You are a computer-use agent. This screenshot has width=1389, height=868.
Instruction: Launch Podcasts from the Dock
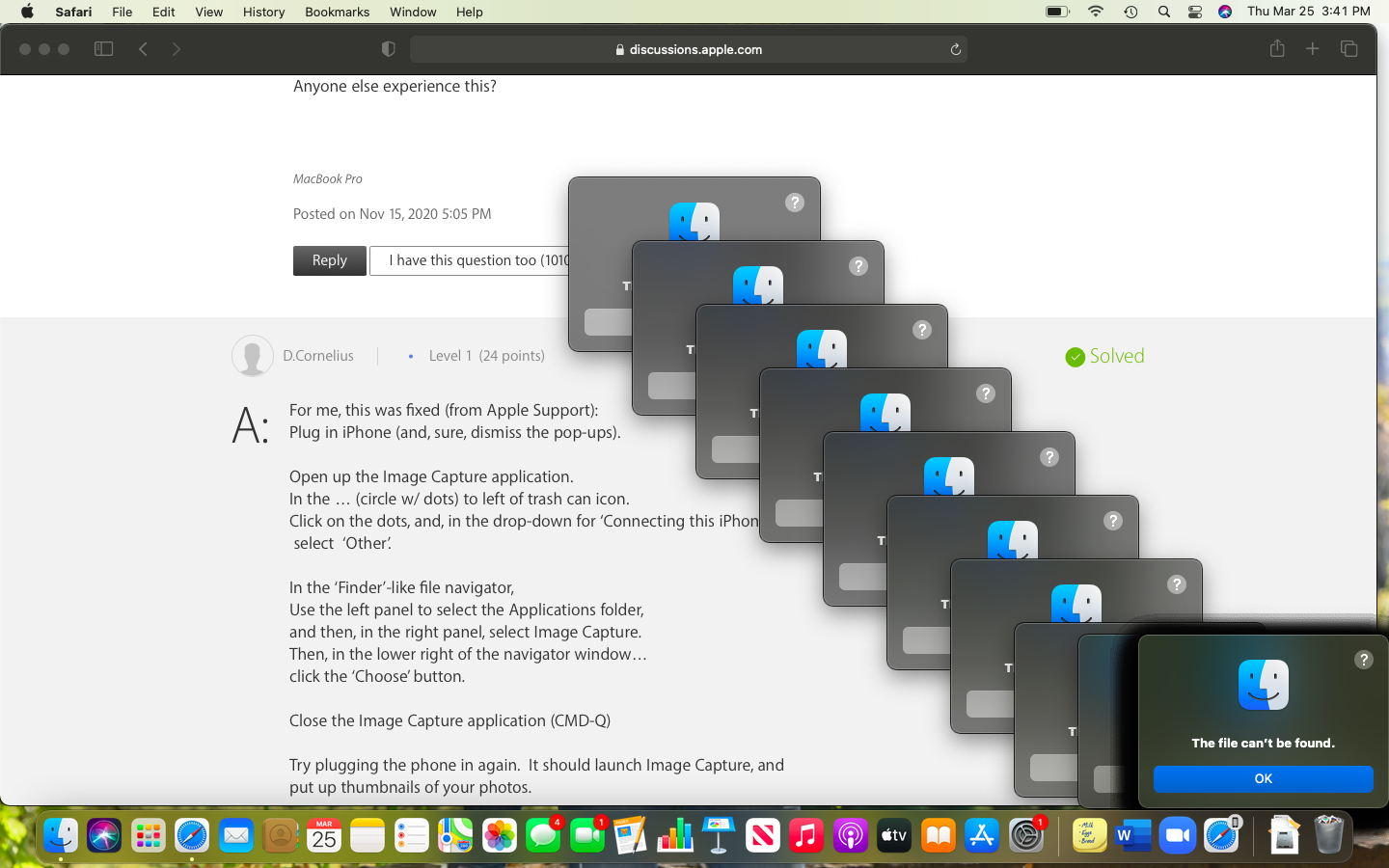[851, 835]
